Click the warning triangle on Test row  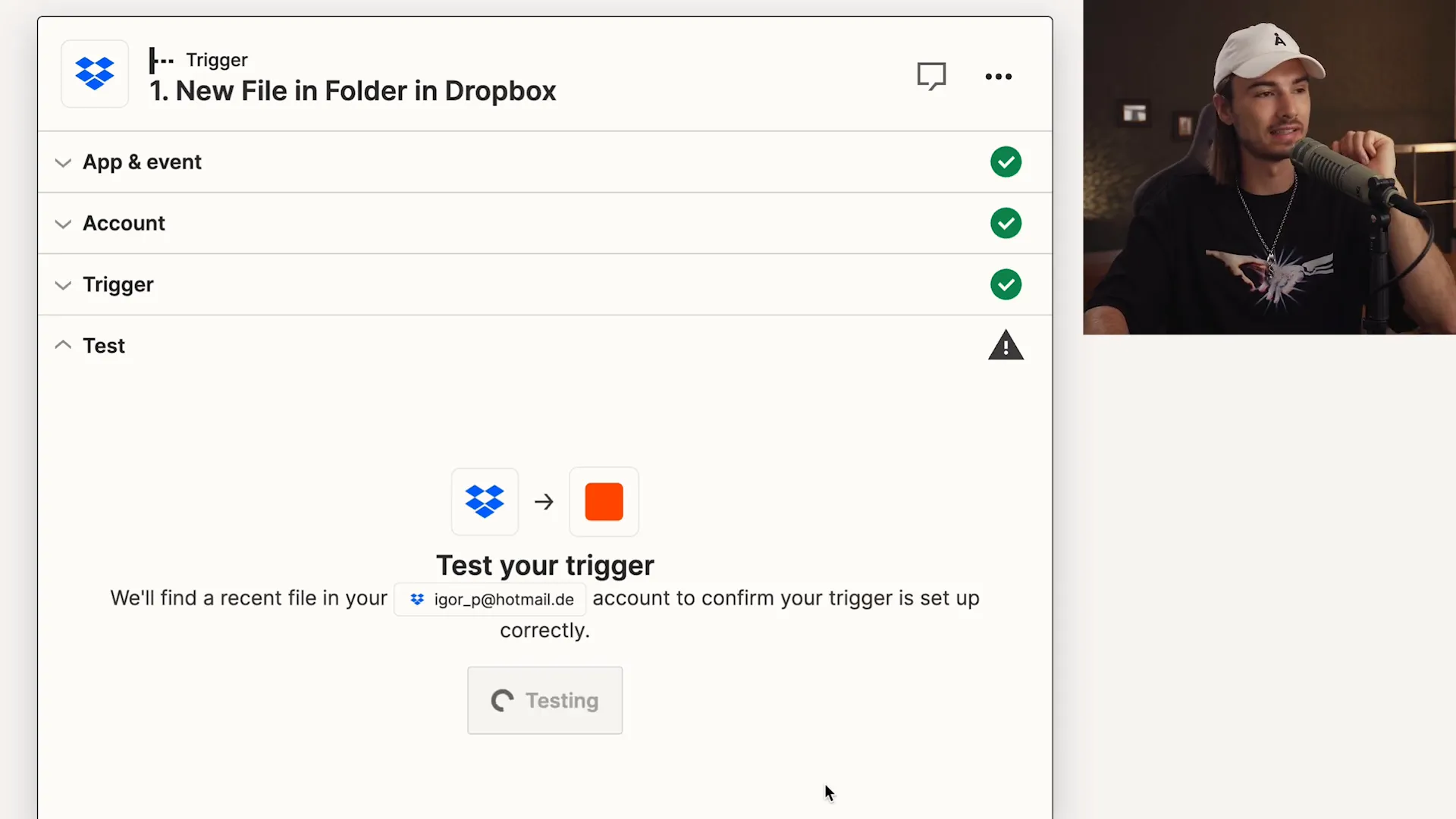coord(1006,345)
